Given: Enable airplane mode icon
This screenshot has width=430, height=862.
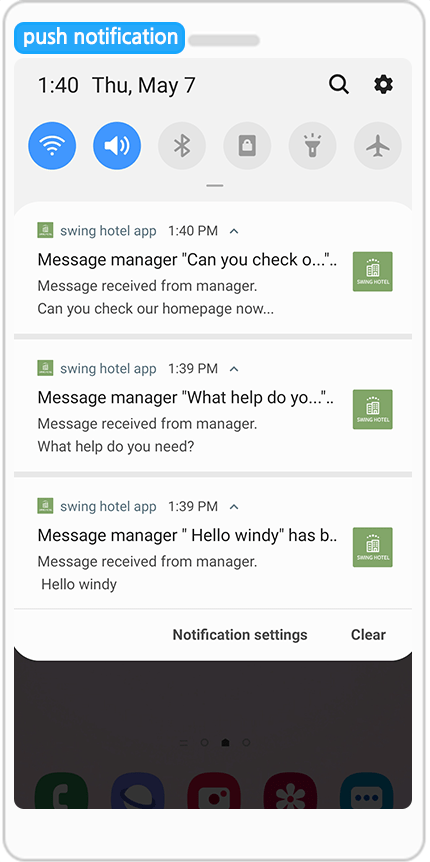Looking at the screenshot, I should 378,146.
